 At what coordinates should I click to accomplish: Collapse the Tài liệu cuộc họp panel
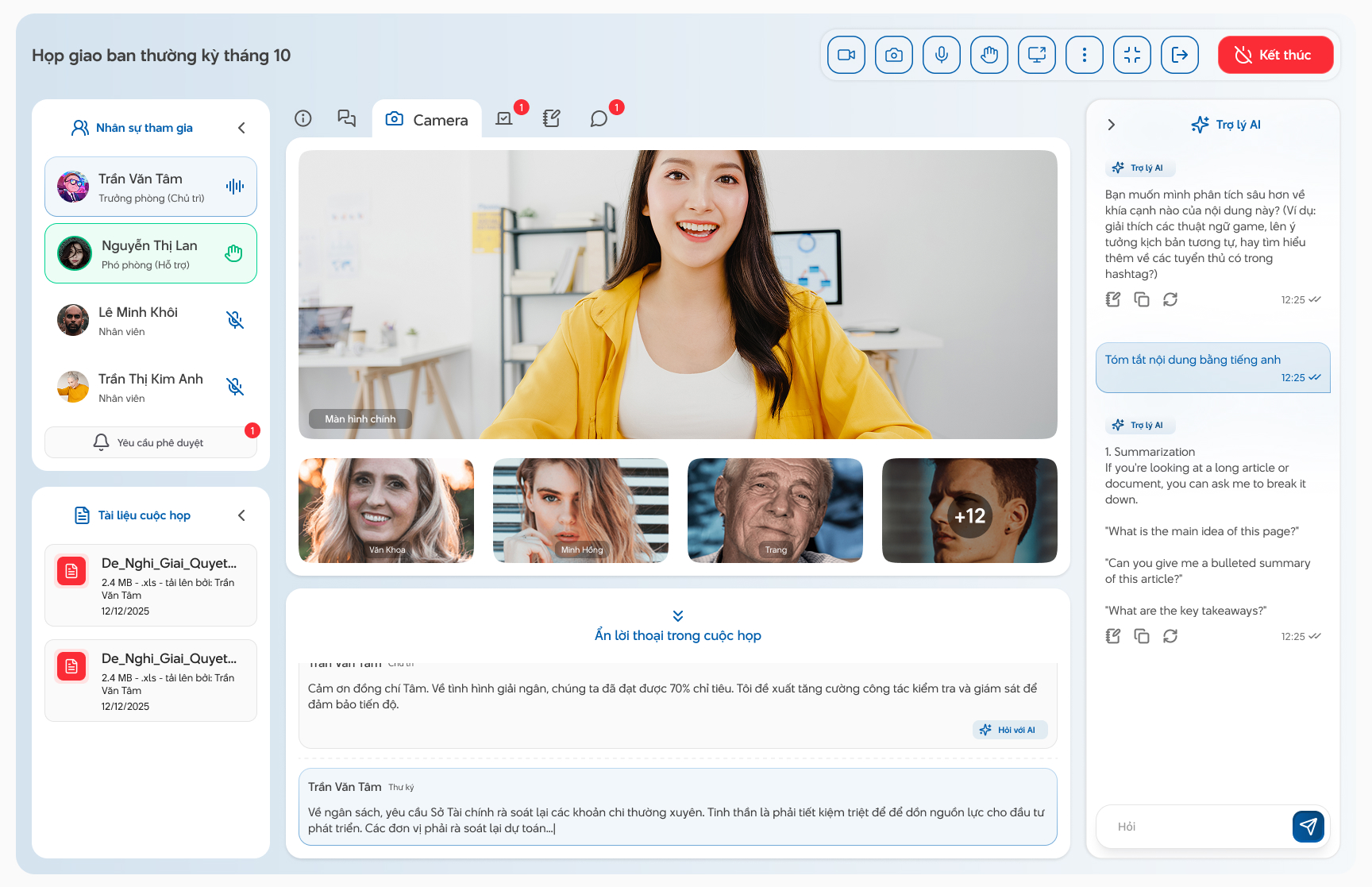(241, 515)
